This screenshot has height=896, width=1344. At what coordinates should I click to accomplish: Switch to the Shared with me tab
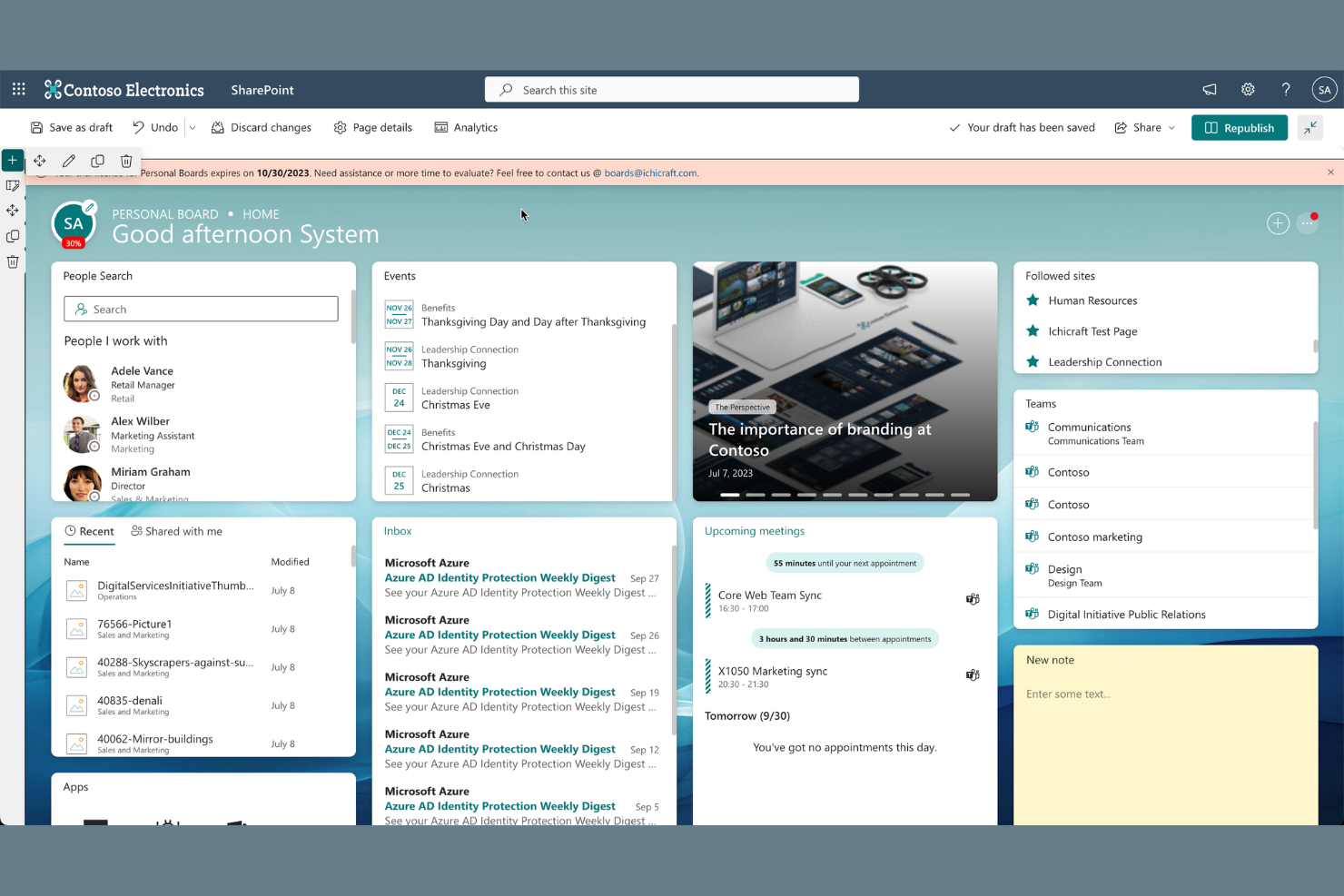pos(176,531)
